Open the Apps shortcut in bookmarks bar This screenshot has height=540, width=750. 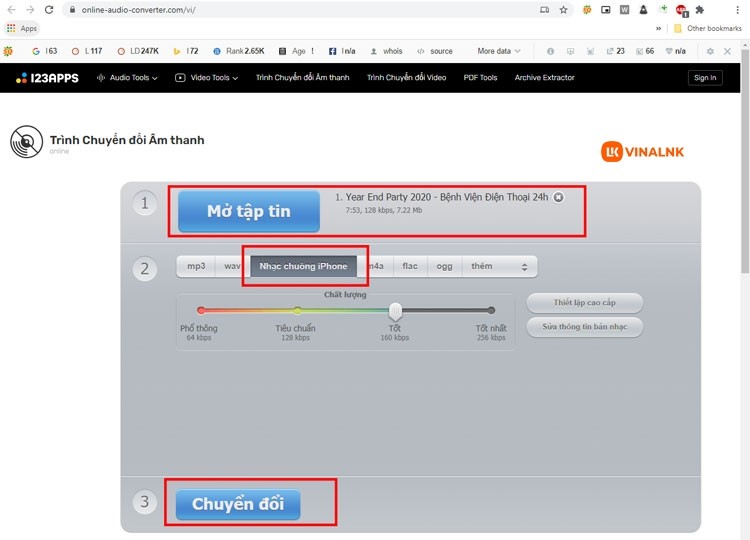pyautogui.click(x=23, y=29)
